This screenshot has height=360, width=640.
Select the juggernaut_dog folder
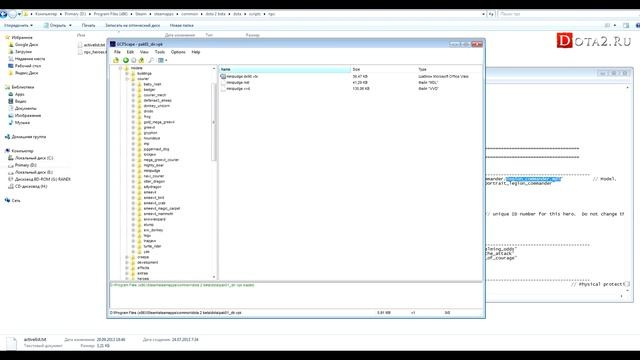(x=156, y=149)
